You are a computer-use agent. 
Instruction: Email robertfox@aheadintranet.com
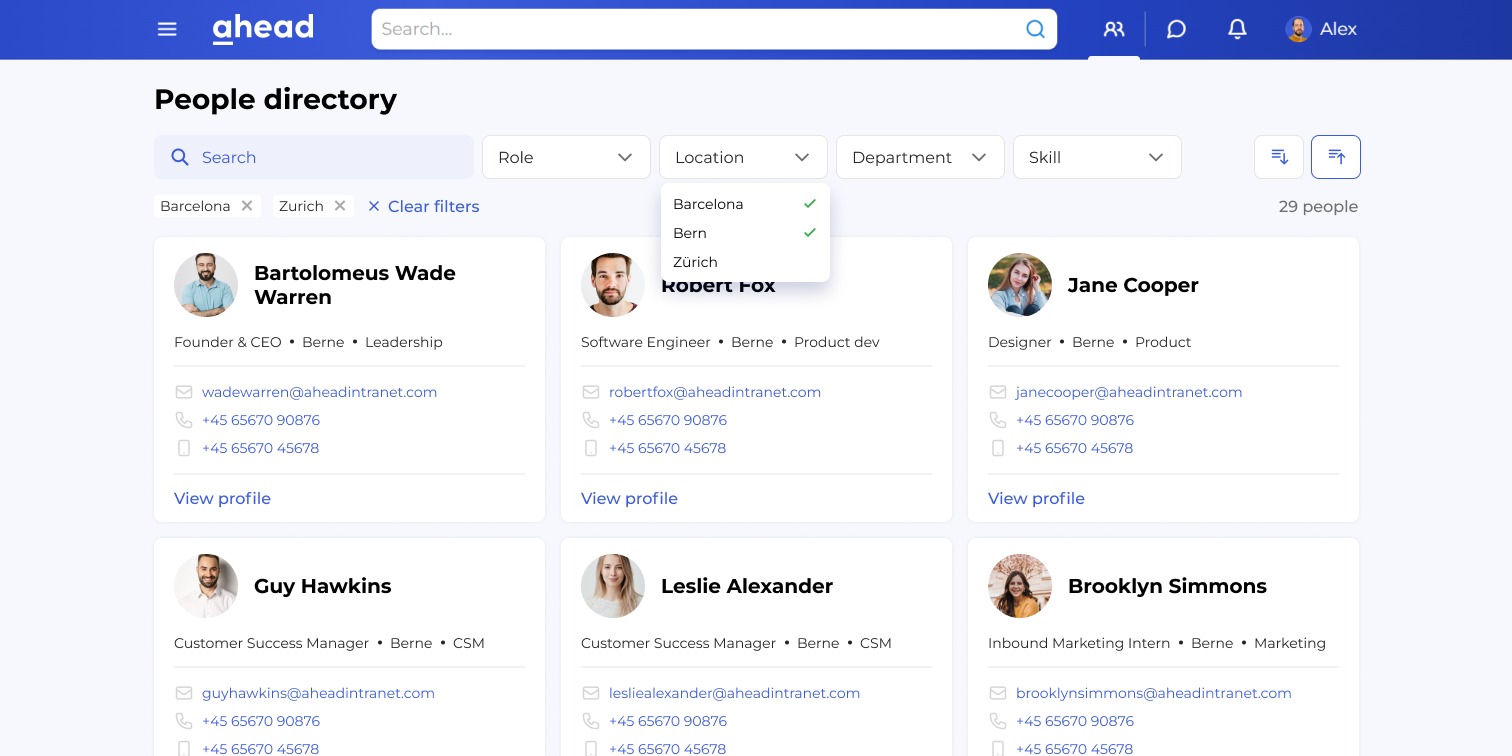(715, 392)
